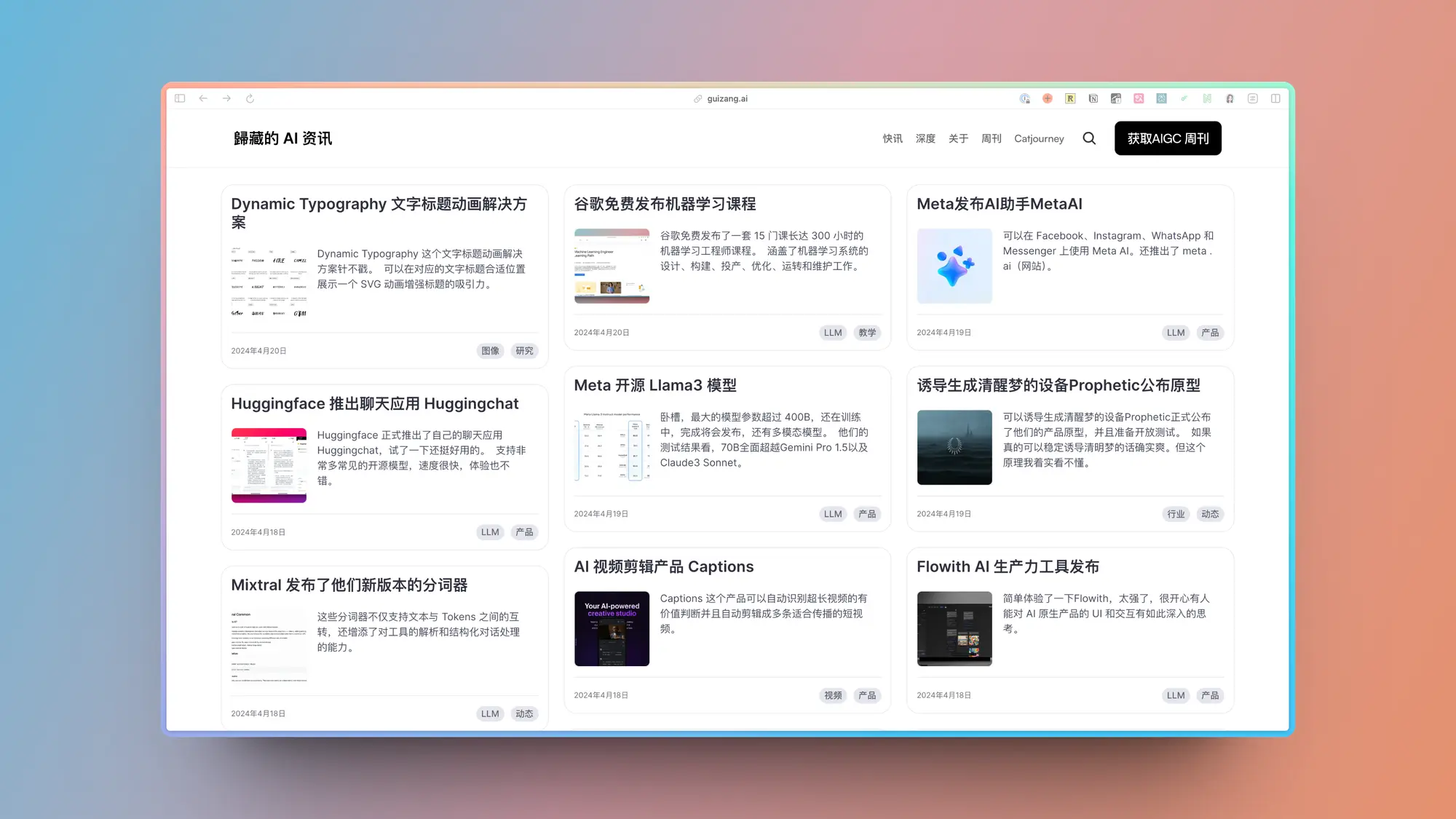Open the Meta发布AI助手MetaAI article title
This screenshot has height=819, width=1456.
coord(1000,204)
